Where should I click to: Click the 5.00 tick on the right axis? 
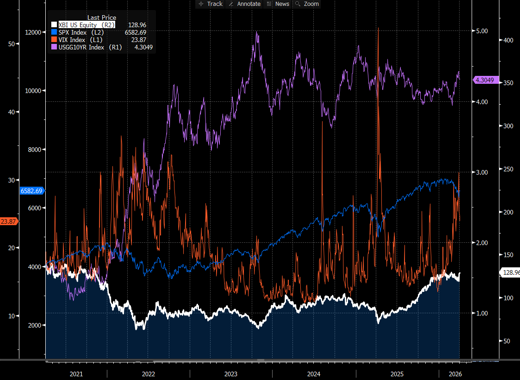(482, 31)
